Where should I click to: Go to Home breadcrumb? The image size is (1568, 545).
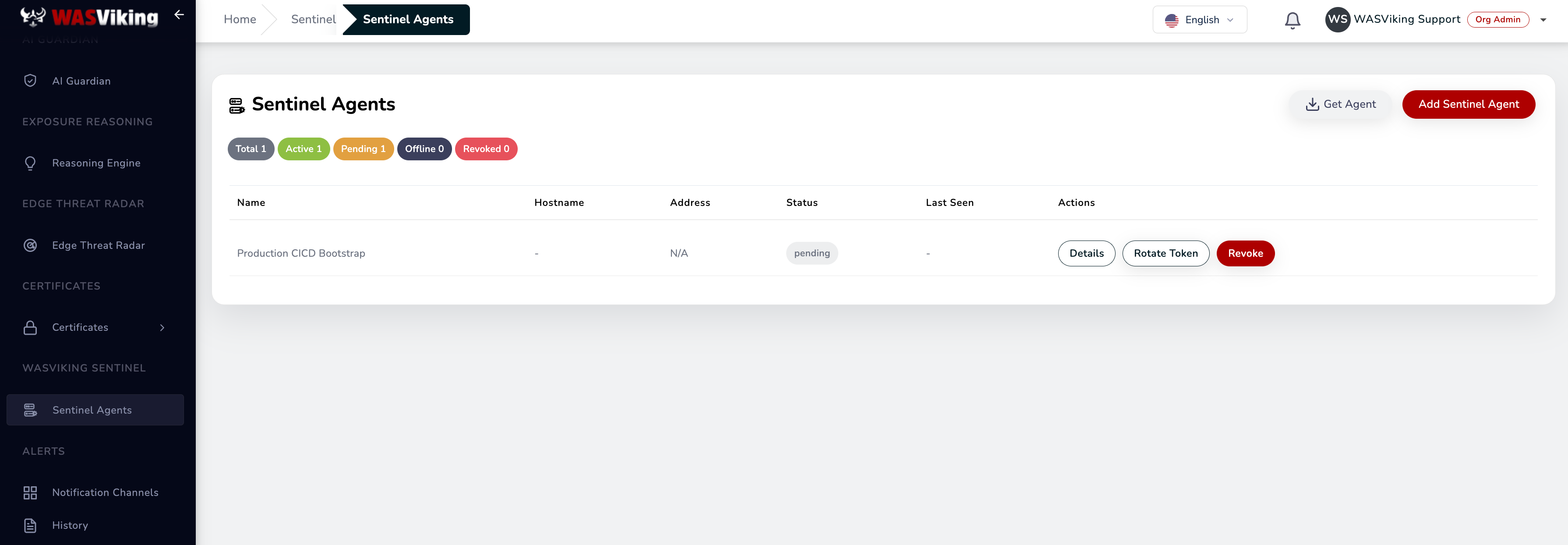[x=240, y=19]
